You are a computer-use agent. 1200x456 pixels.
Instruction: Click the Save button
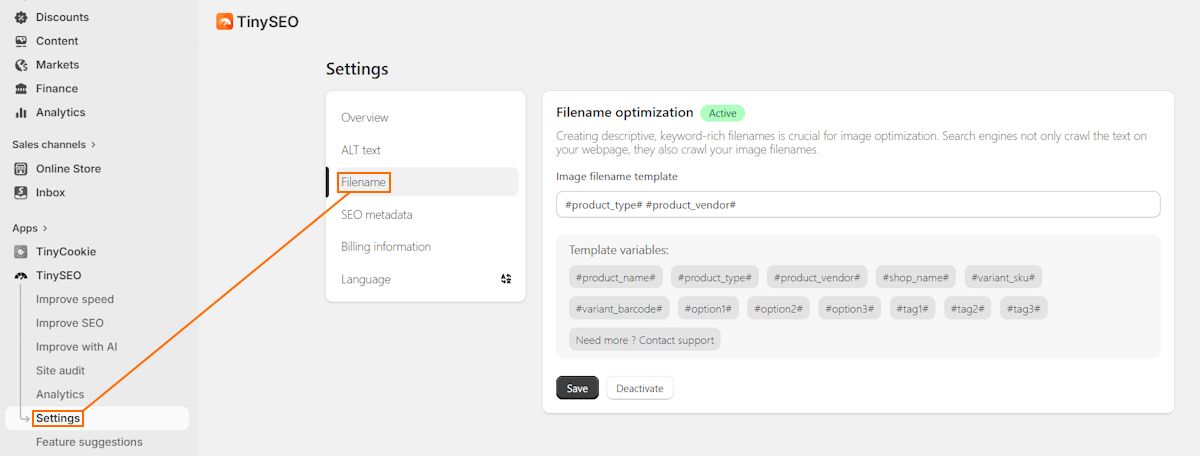point(577,388)
